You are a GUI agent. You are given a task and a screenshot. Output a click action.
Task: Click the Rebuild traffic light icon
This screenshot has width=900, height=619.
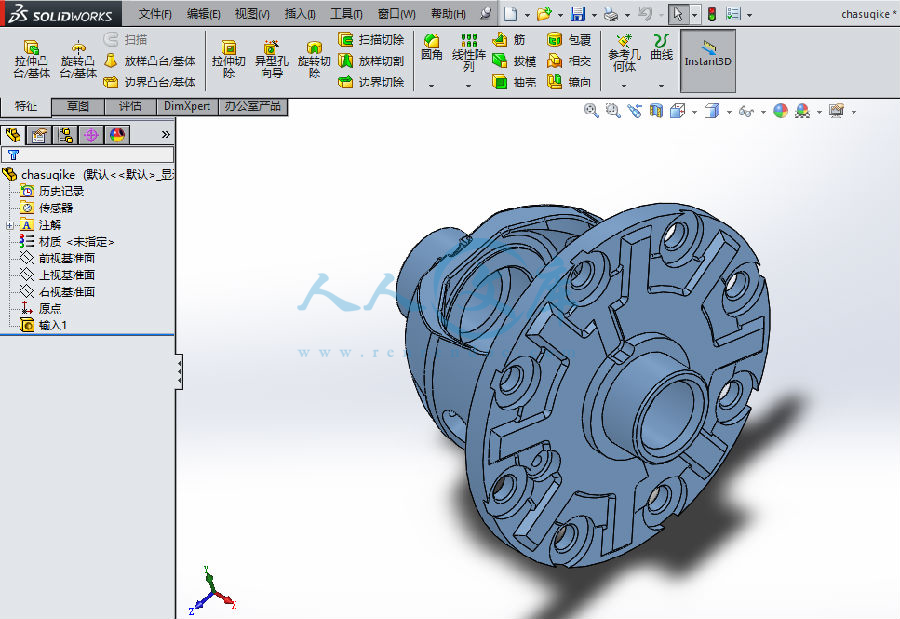712,14
